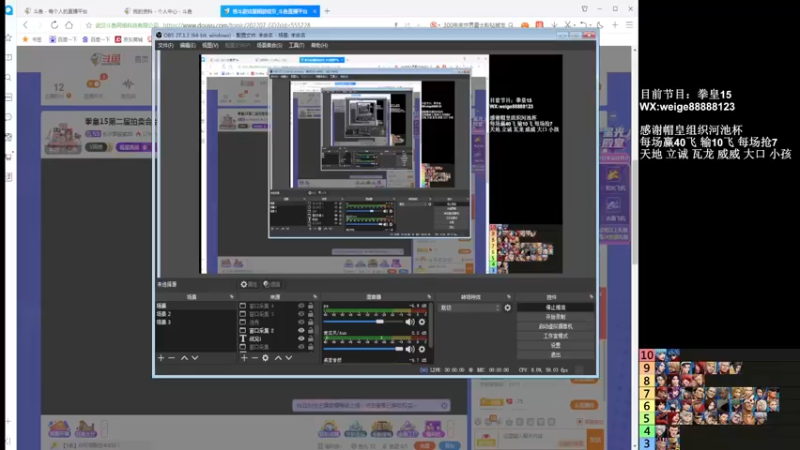Open settings gear for the first mixer channel
800x450 pixels.
click(422, 322)
